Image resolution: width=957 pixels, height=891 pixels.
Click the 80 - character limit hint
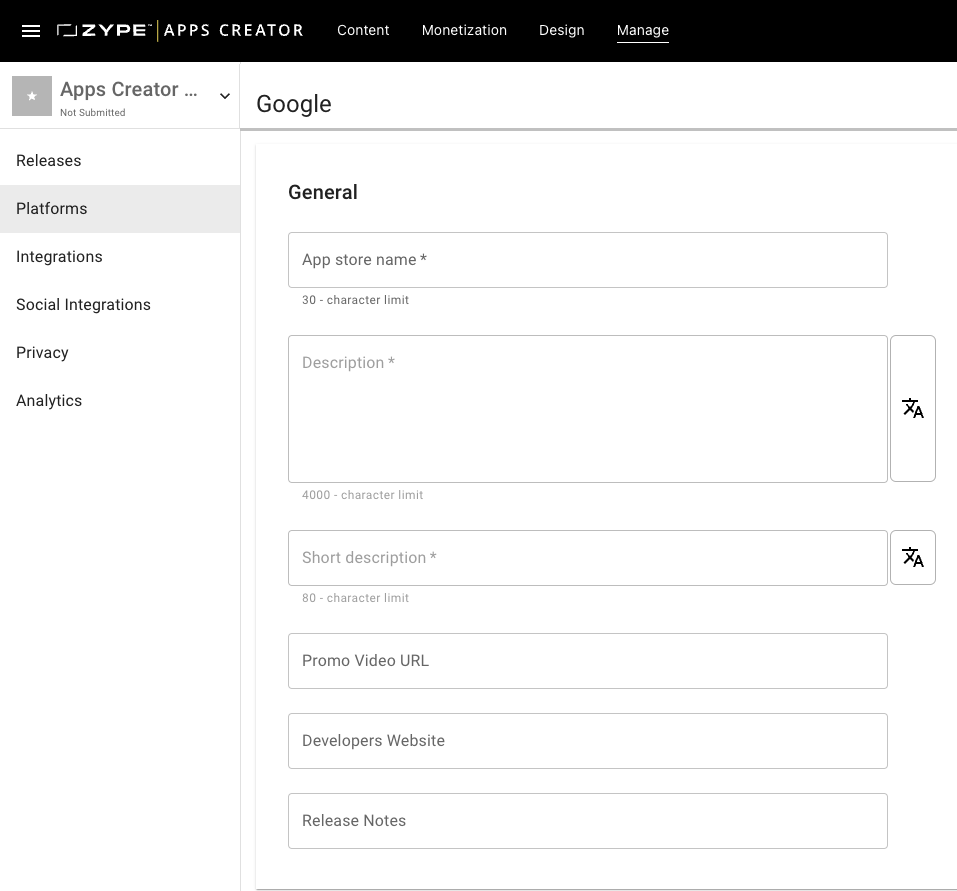[355, 598]
